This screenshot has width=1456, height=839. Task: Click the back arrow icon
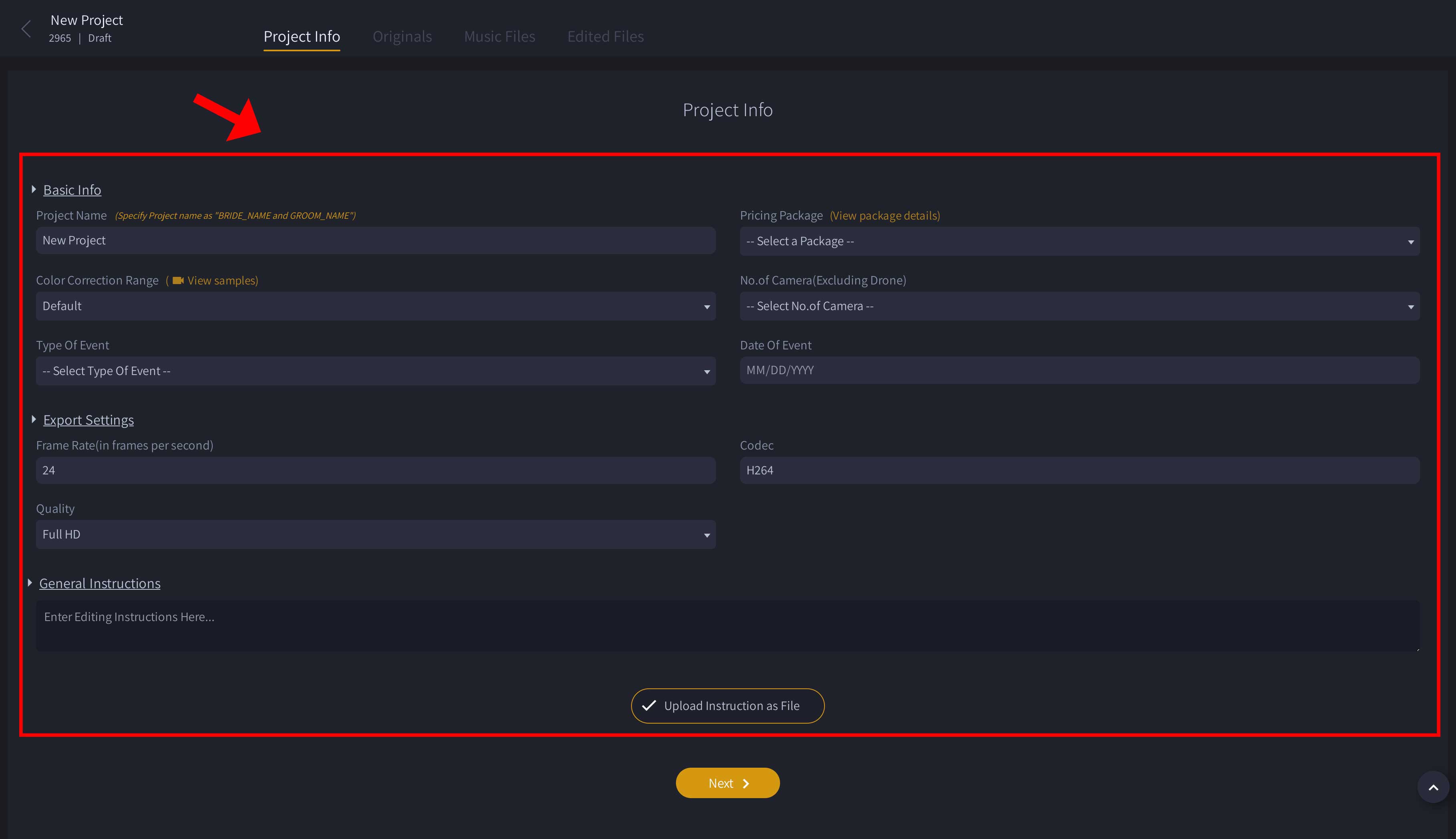pos(26,29)
